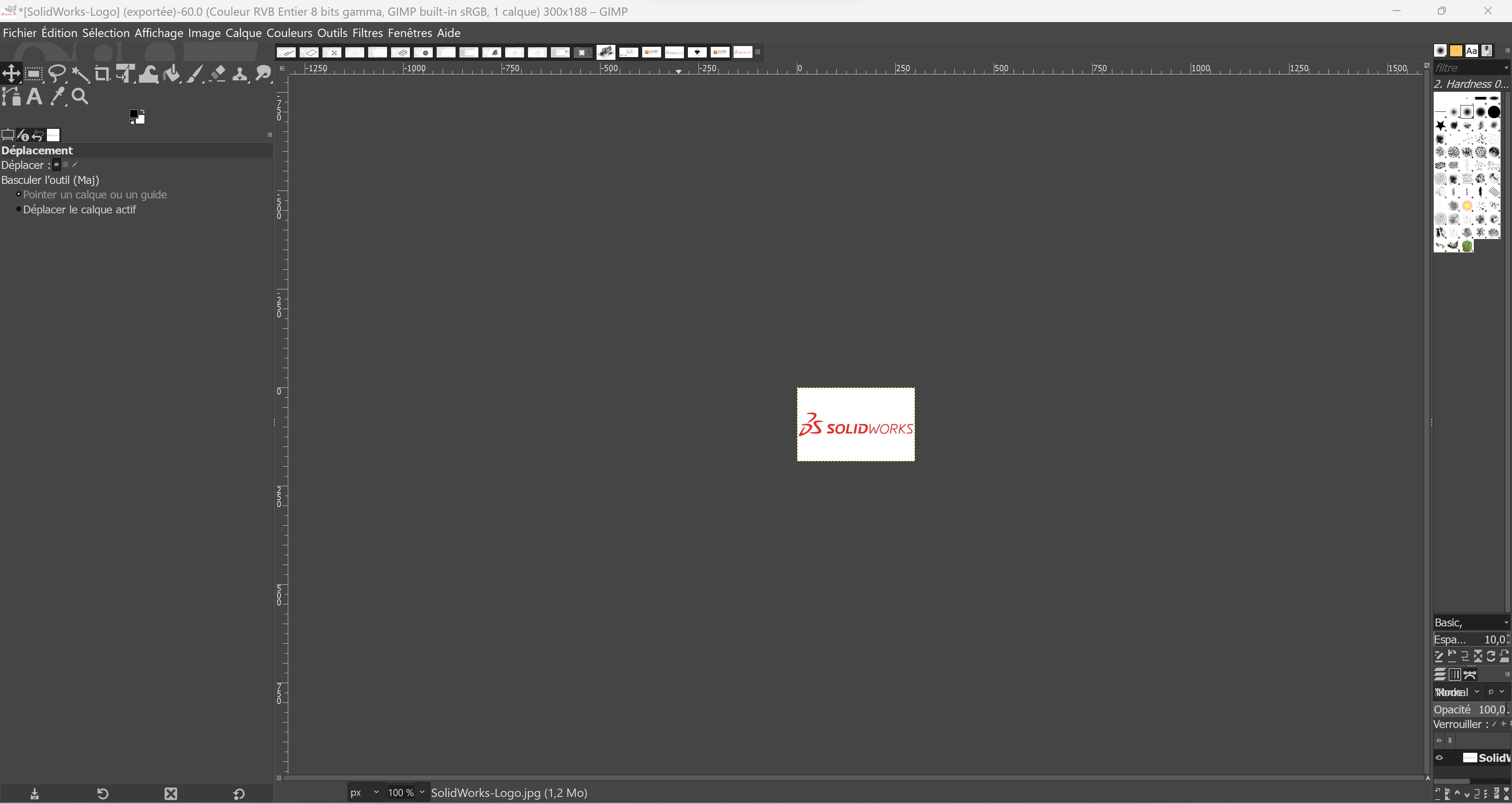
Task: Switch to the Channels tab
Action: point(1455,675)
